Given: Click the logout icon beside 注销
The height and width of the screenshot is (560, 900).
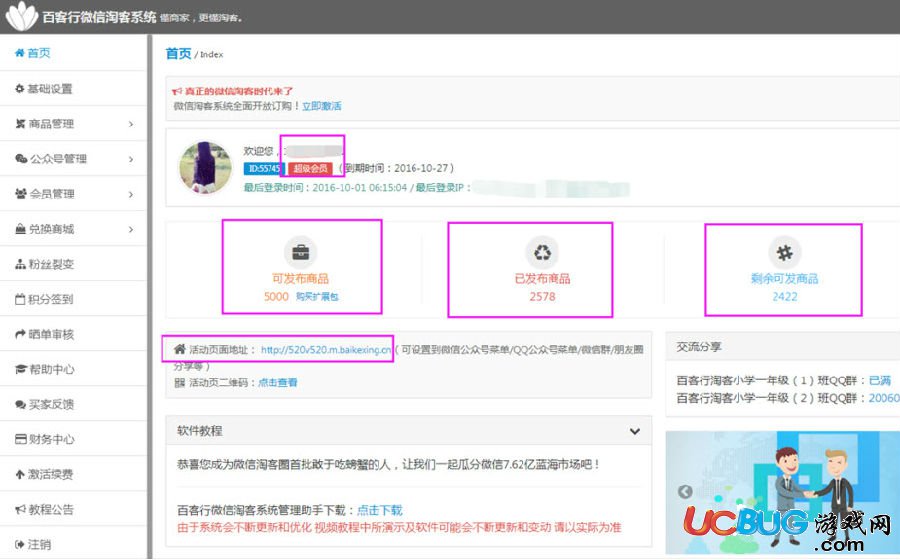Looking at the screenshot, I should [20, 544].
